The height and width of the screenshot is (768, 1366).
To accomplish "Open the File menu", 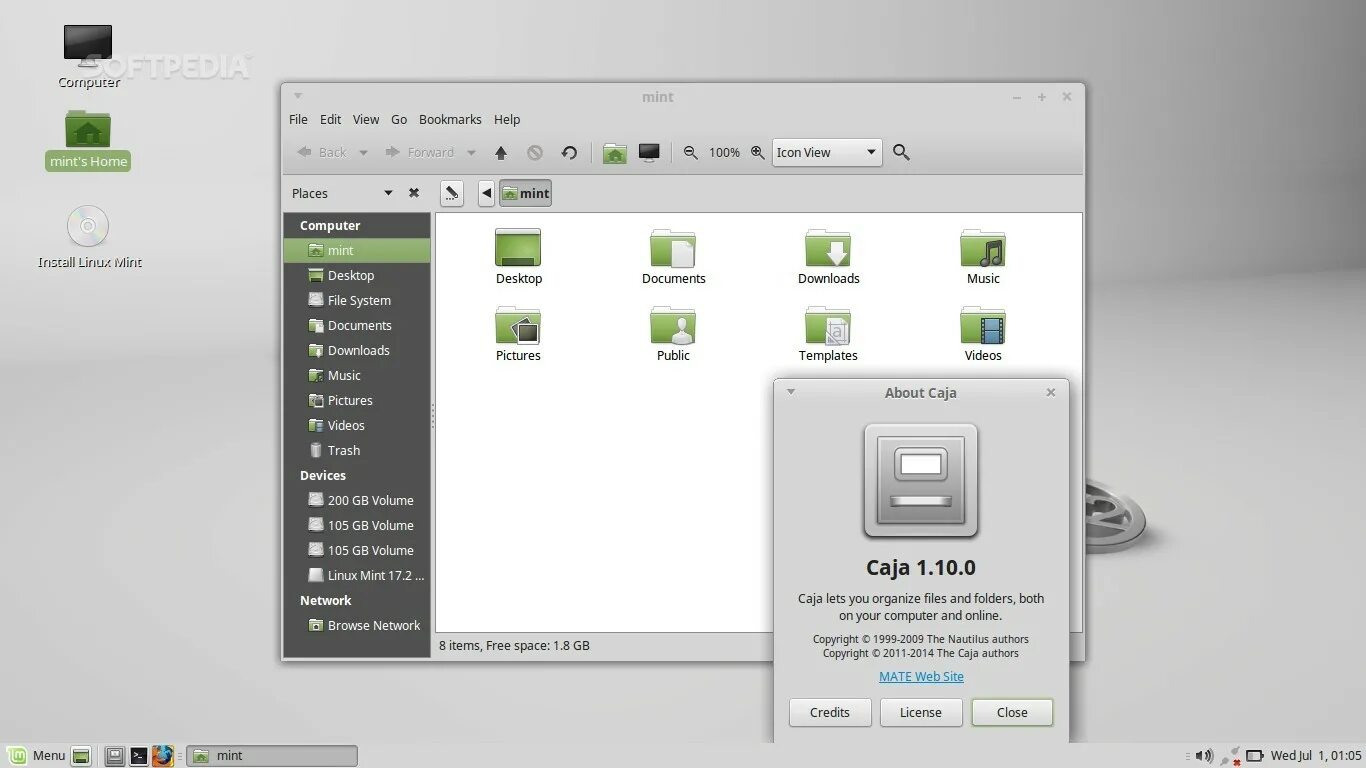I will pyautogui.click(x=298, y=119).
